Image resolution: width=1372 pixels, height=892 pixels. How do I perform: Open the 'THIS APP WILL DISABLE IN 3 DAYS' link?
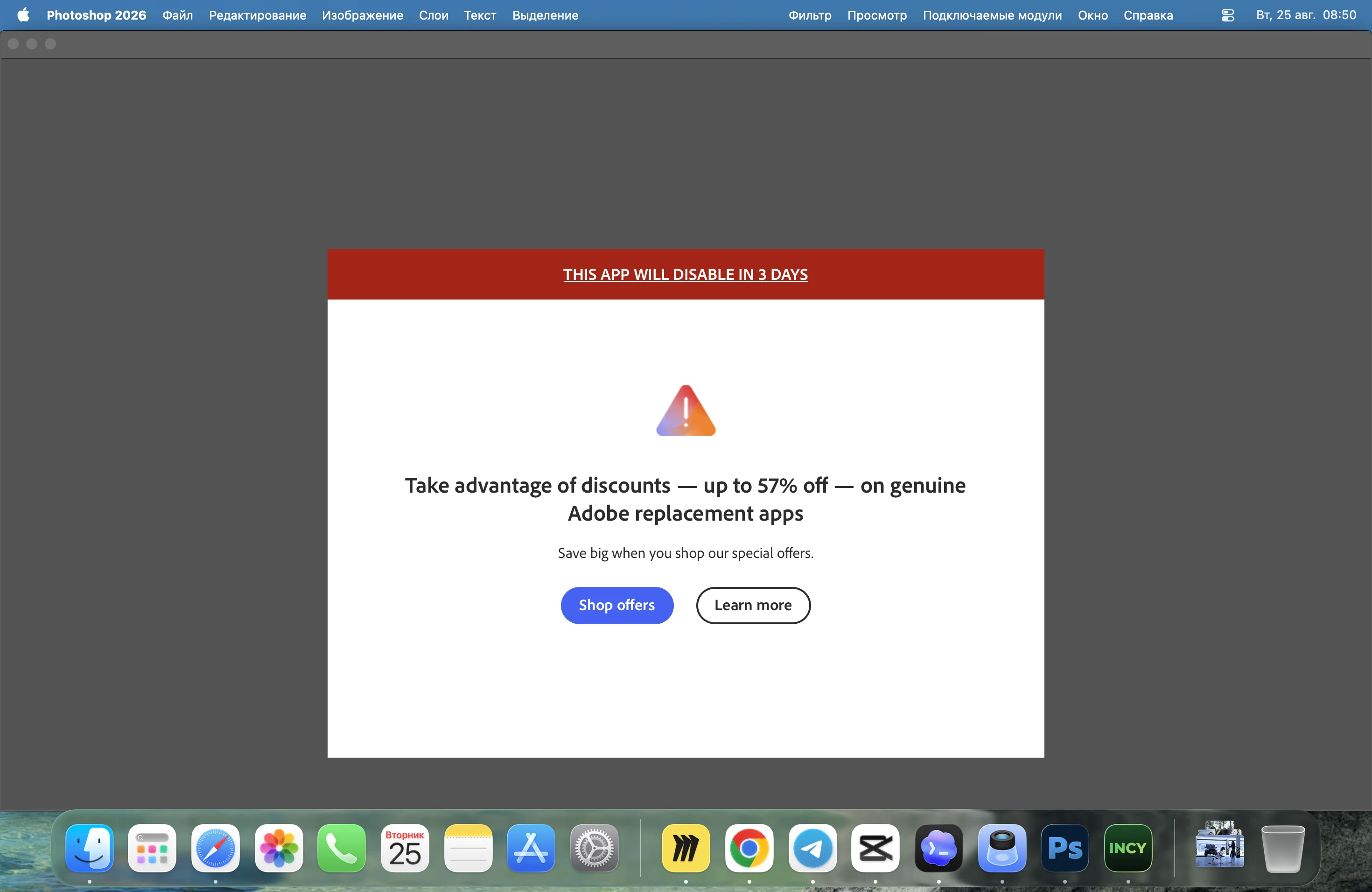point(686,274)
